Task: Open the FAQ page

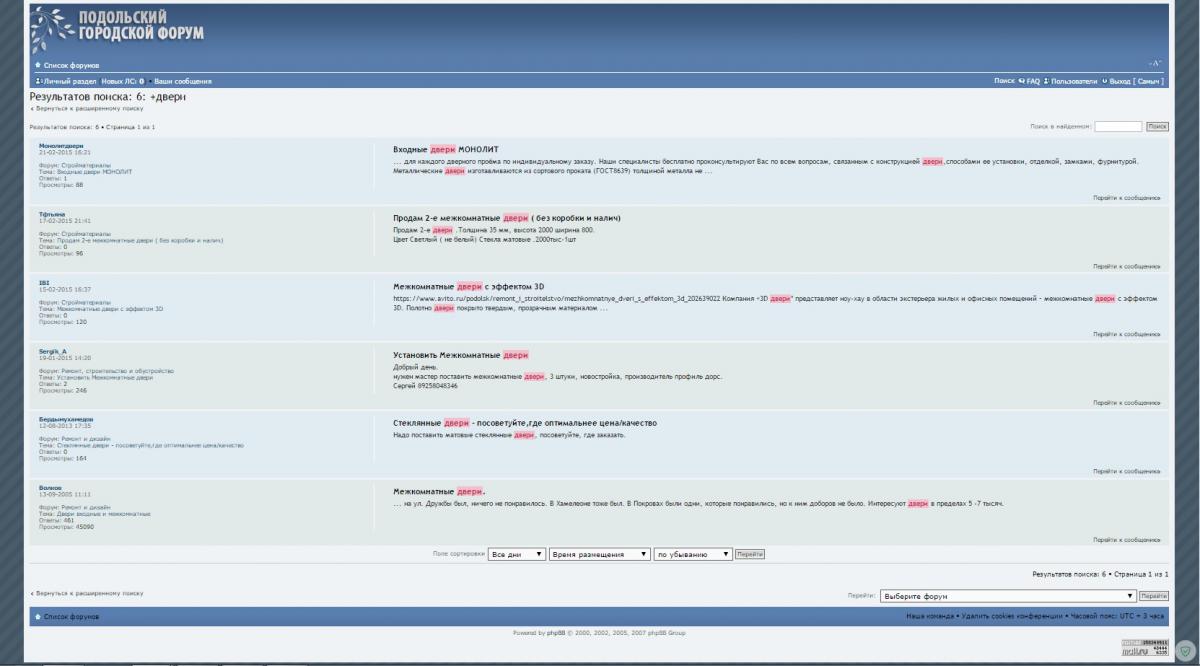Action: pyautogui.click(x=1032, y=81)
